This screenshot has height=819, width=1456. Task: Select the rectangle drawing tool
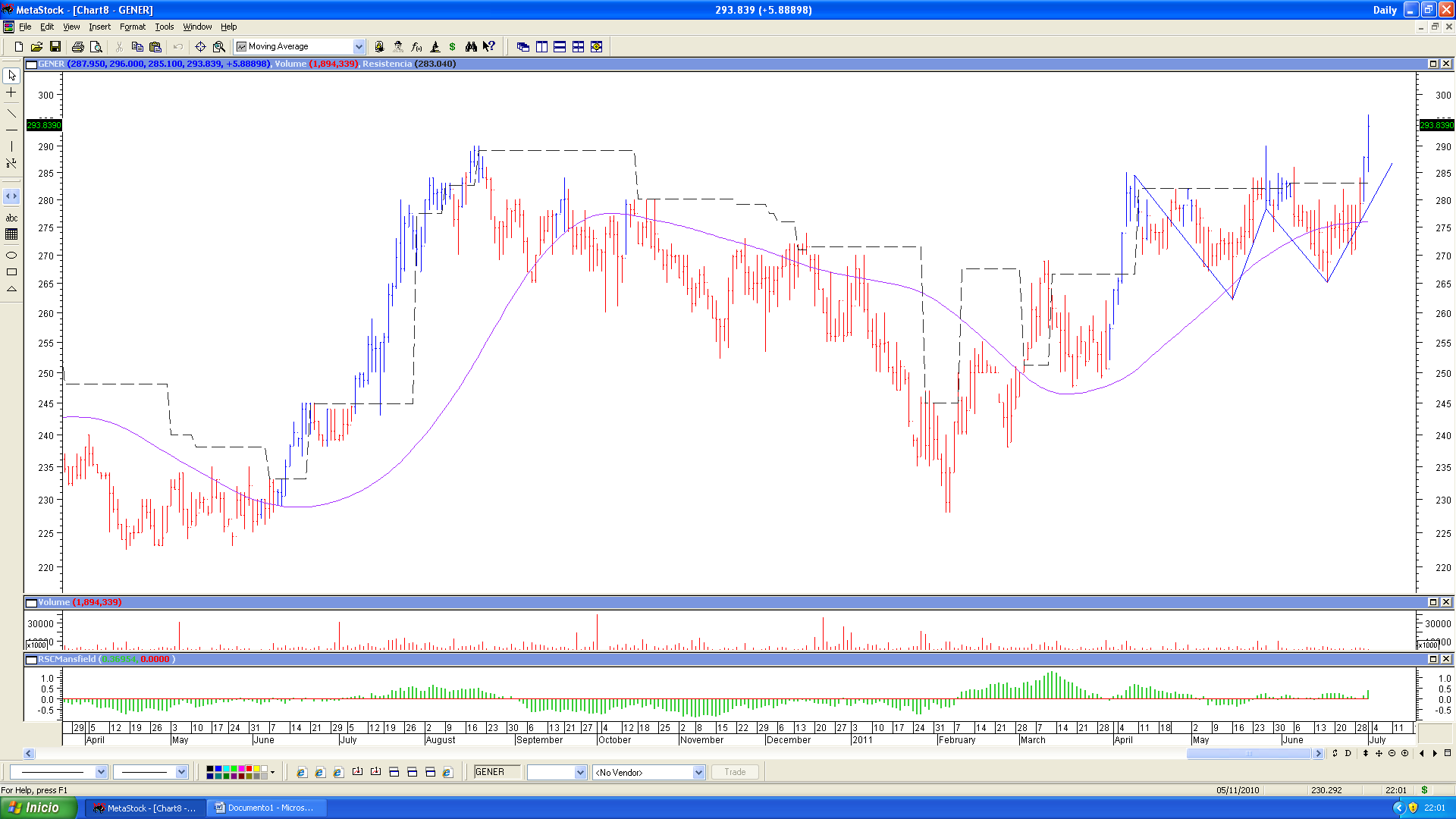click(11, 272)
